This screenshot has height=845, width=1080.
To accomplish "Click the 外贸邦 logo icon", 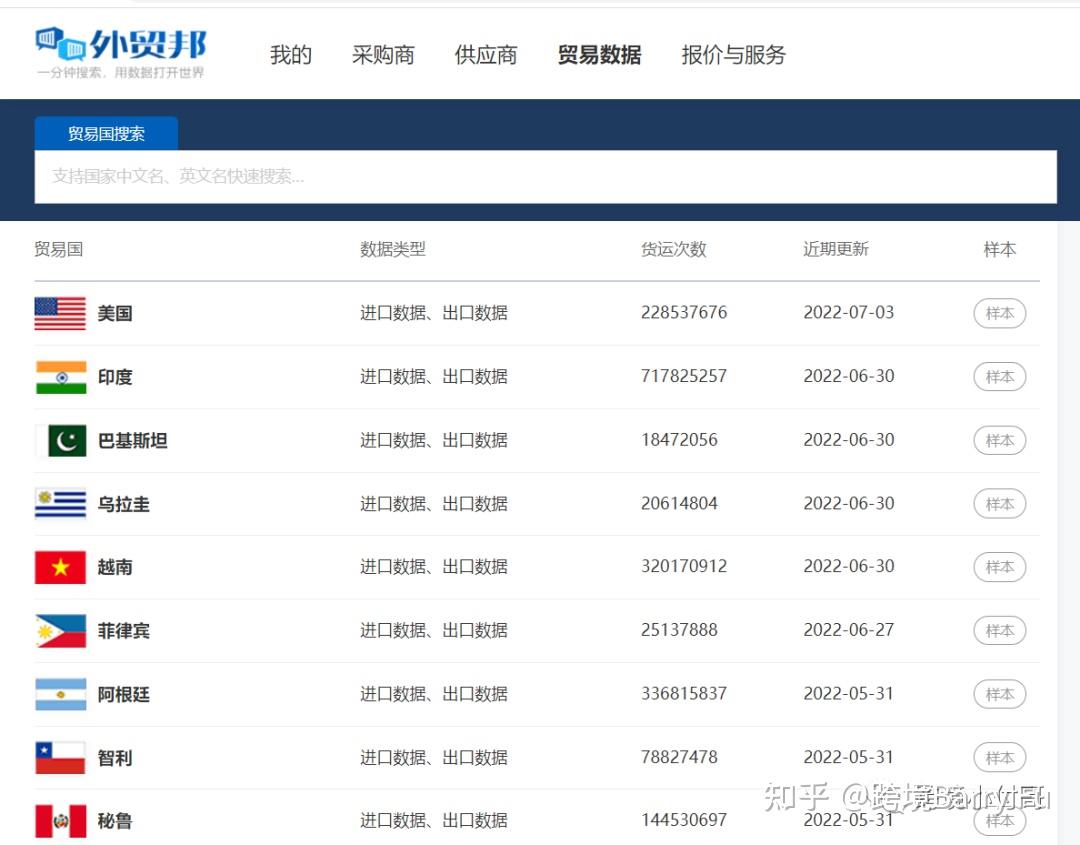I will point(61,44).
